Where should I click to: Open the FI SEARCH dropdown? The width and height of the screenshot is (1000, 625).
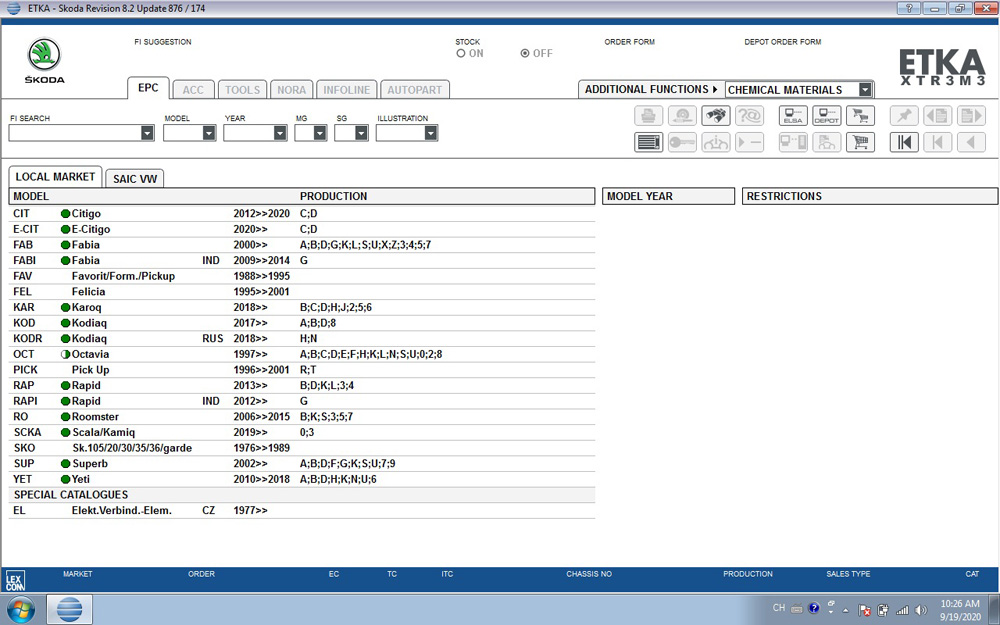(147, 133)
